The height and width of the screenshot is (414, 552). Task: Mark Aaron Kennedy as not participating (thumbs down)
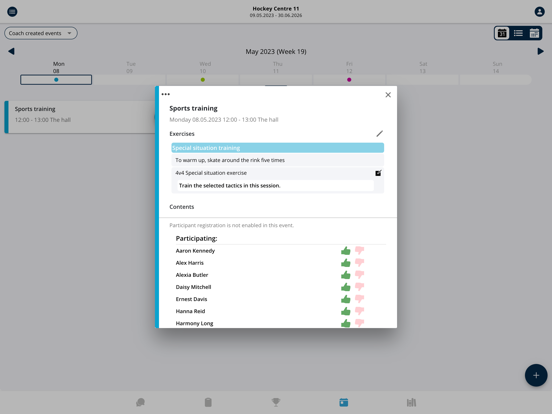359,251
